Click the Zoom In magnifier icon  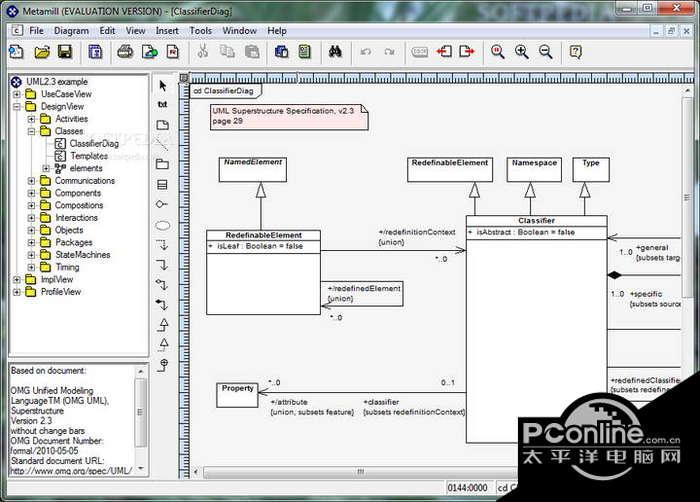click(x=521, y=52)
